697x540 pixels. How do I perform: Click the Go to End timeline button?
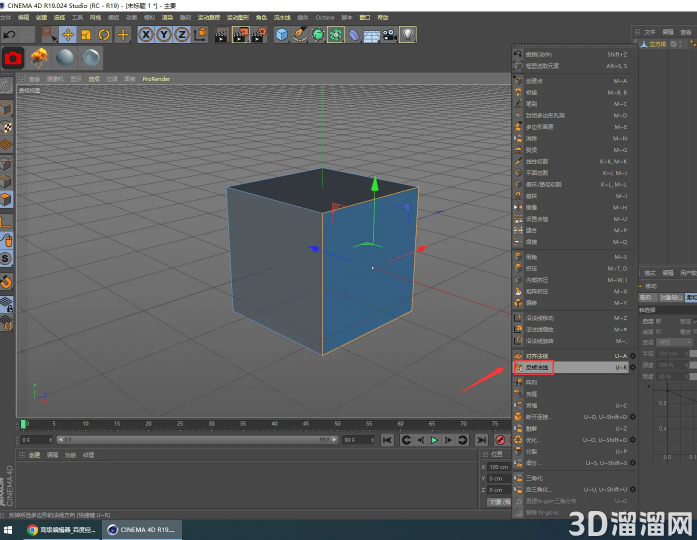click(x=481, y=440)
